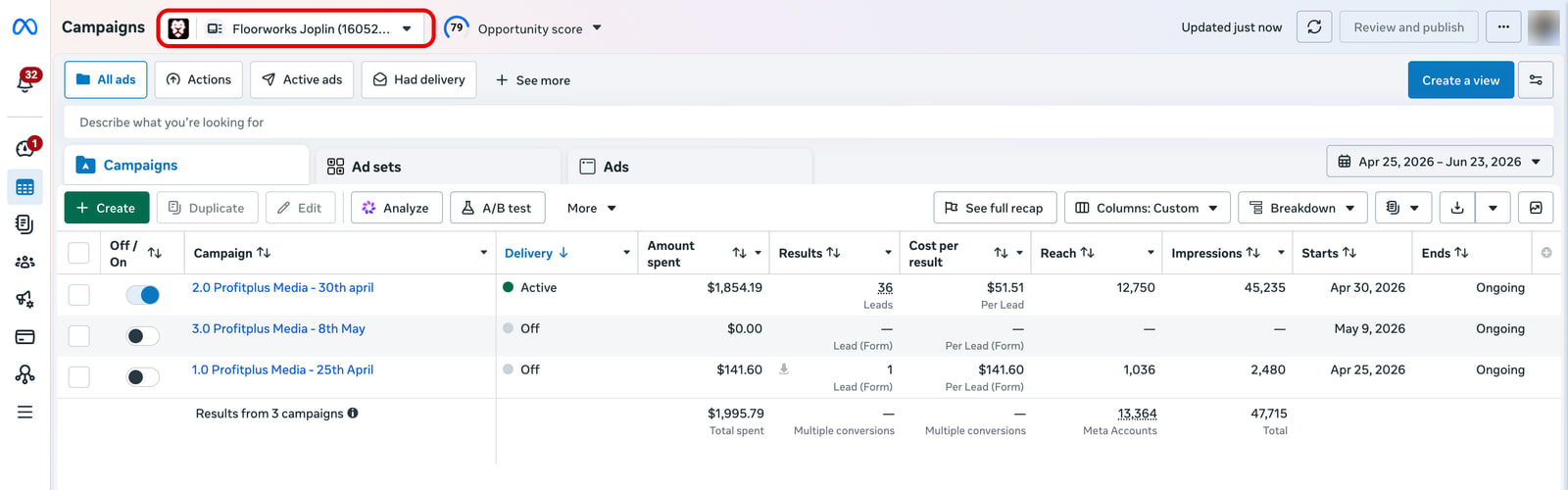
Task: Switch to the Ads tab
Action: click(690, 167)
